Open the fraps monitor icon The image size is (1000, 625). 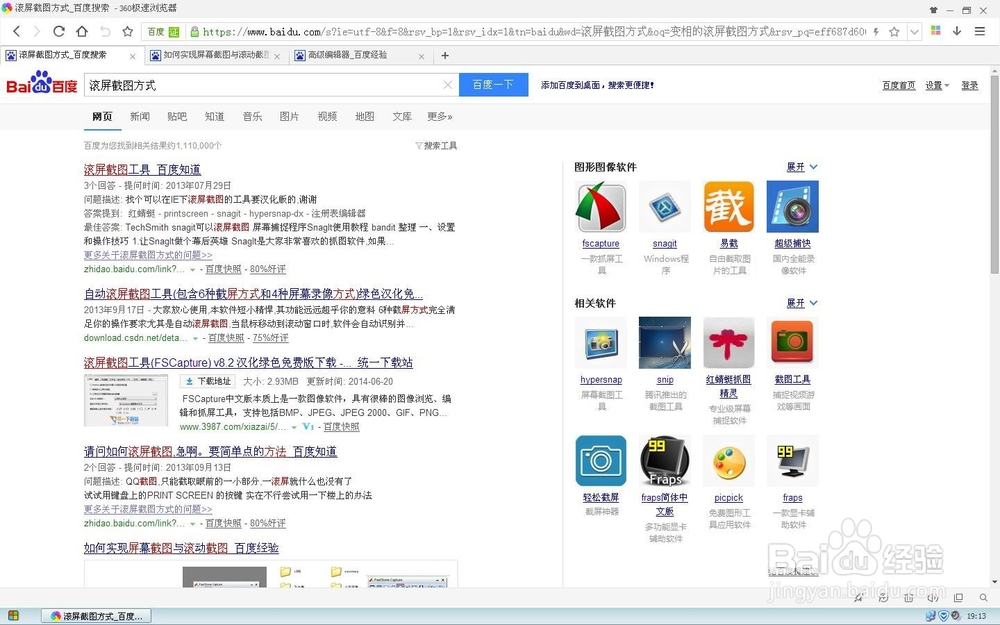(792, 461)
